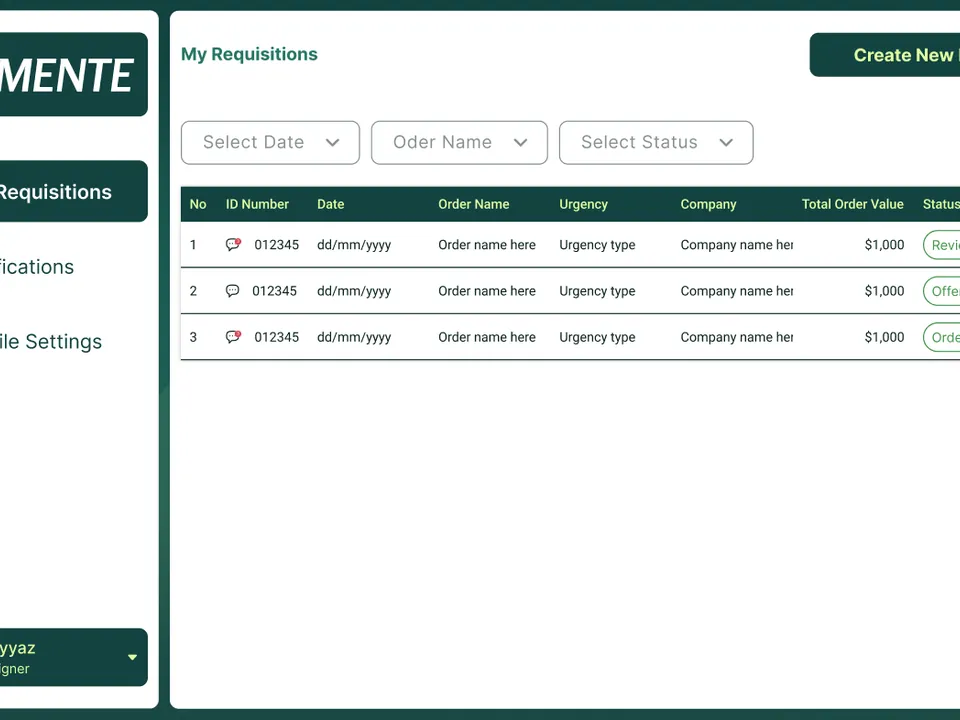The width and height of the screenshot is (960, 720).
Task: Sort by Company column header
Action: pyautogui.click(x=708, y=204)
